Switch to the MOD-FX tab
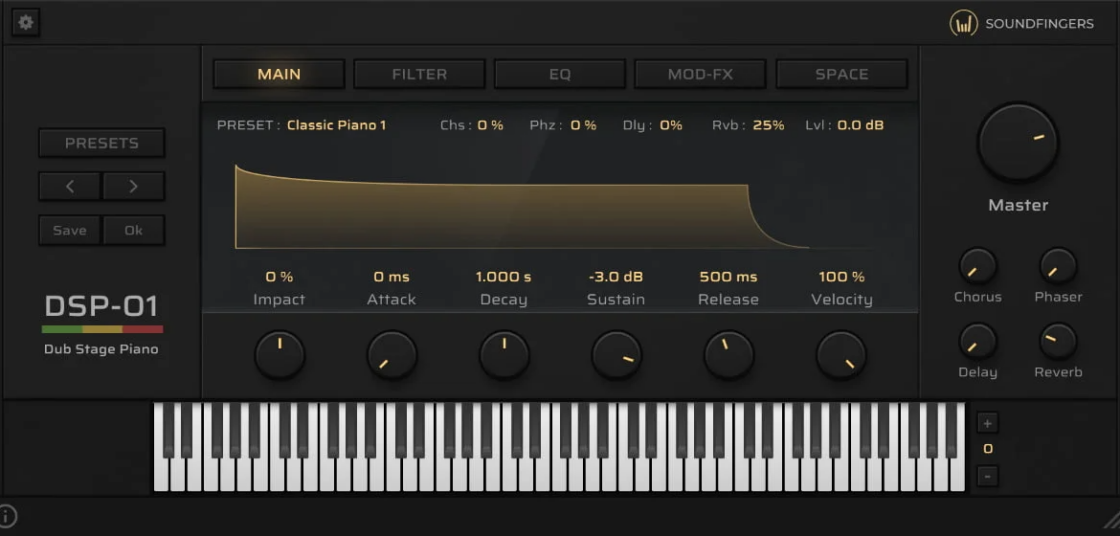 (700, 74)
